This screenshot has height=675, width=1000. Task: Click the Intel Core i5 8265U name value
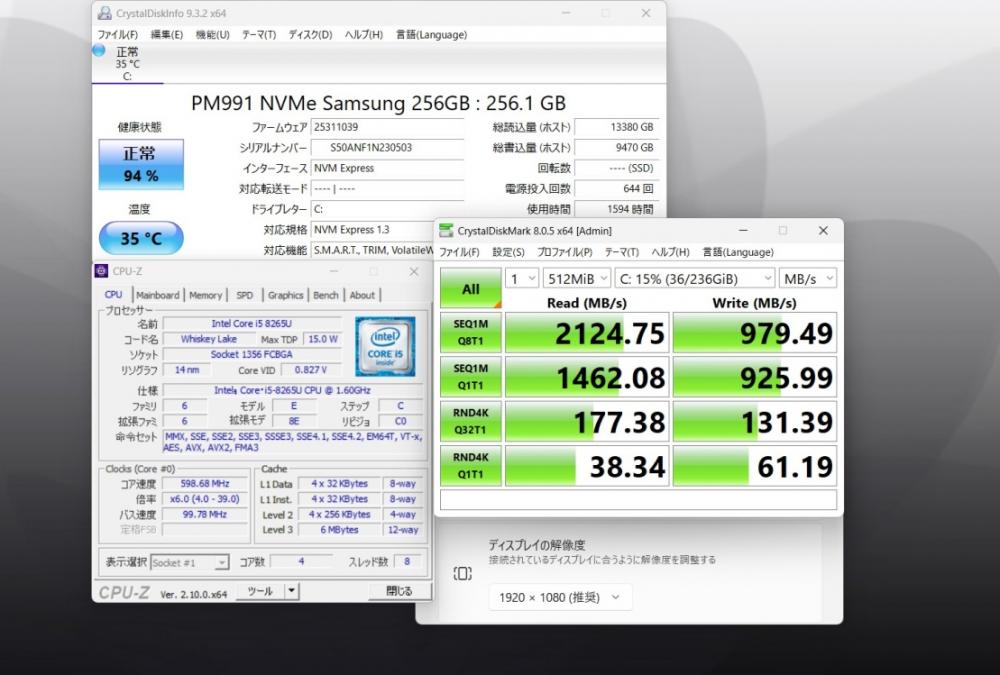coord(252,323)
